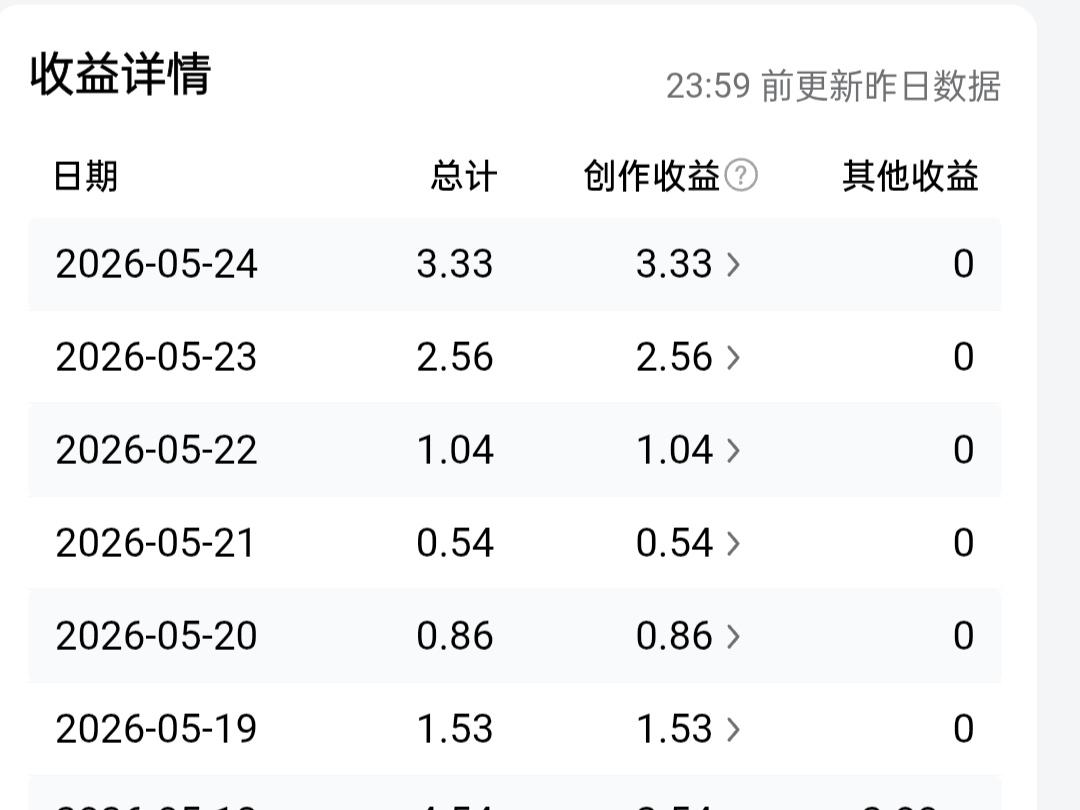
Task: Click 其他收益 value 0 for 2026-05-23
Action: (964, 357)
